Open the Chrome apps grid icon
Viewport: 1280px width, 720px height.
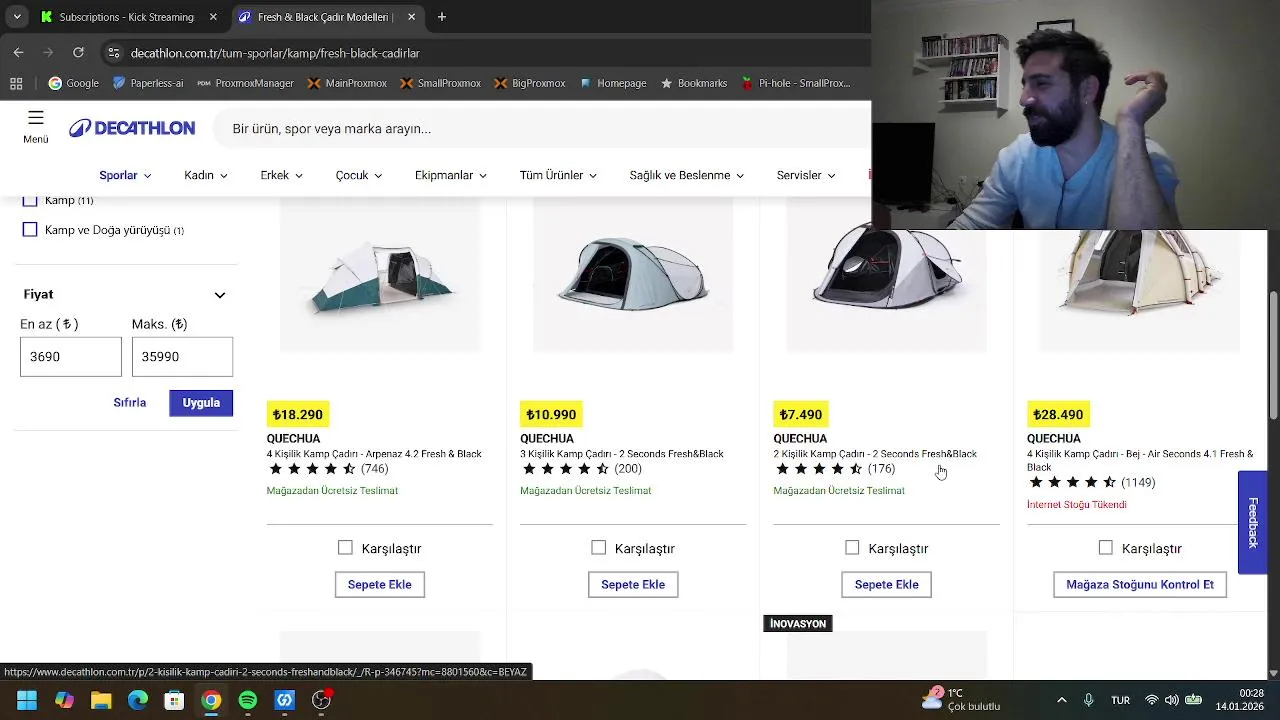(x=16, y=83)
